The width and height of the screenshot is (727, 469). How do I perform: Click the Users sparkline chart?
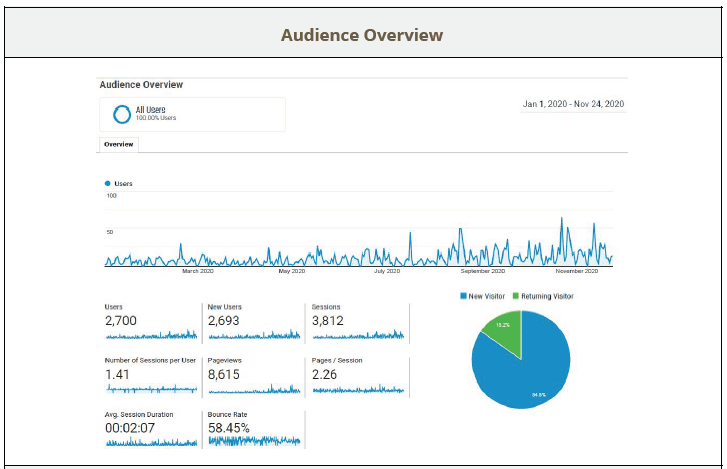[x=151, y=335]
